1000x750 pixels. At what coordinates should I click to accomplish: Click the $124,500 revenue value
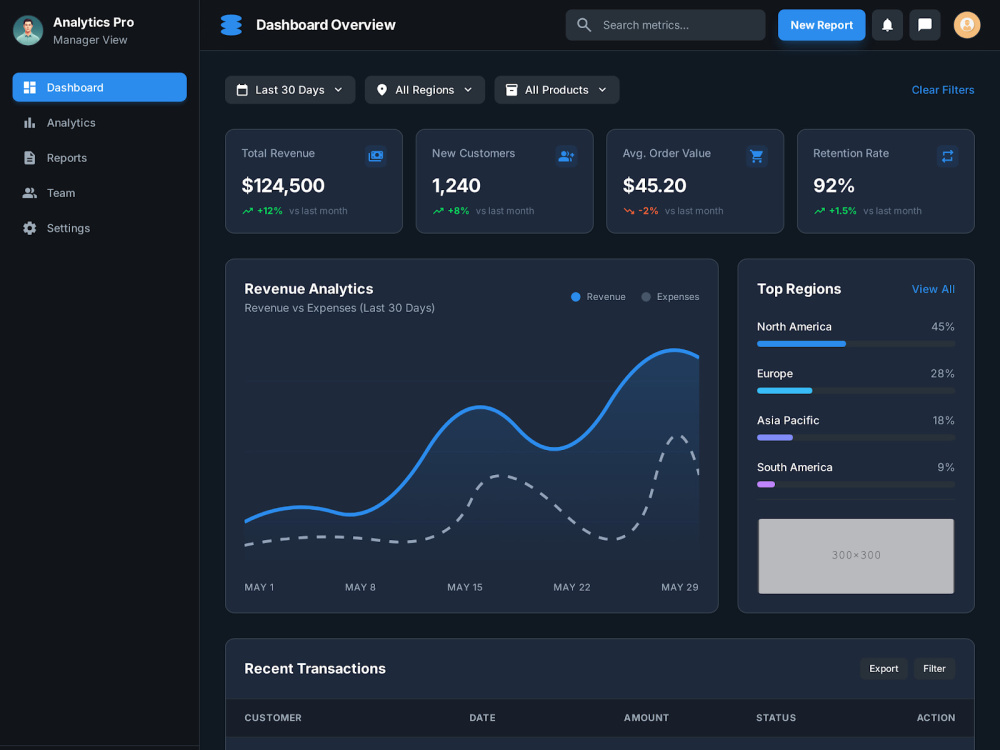[x=283, y=186]
